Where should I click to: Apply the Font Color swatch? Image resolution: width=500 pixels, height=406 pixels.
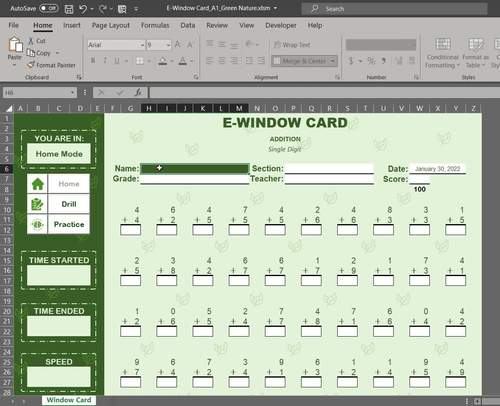tap(182, 61)
